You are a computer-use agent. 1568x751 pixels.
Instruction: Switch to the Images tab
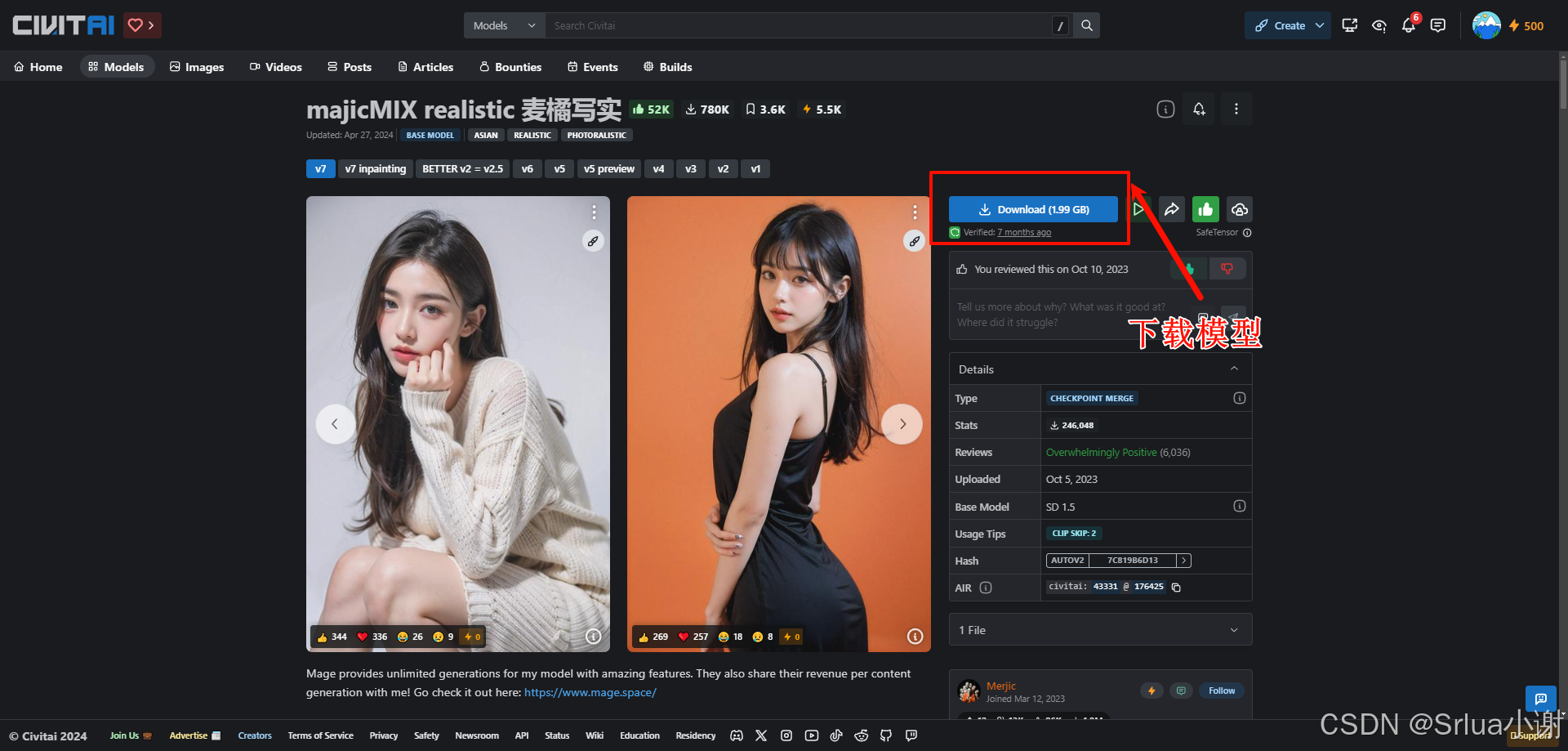pyautogui.click(x=197, y=67)
